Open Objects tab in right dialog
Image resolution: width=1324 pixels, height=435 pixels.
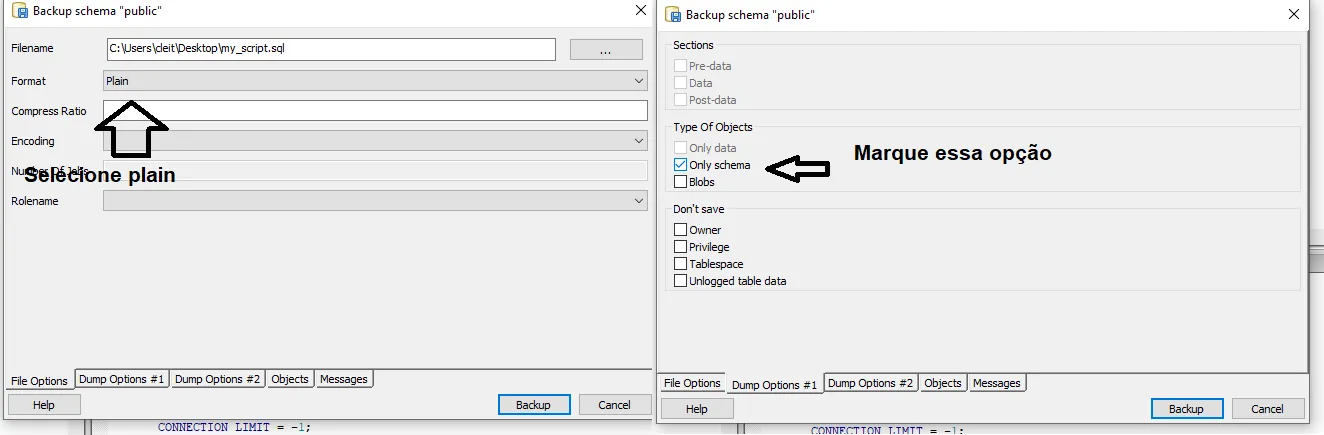tap(943, 383)
